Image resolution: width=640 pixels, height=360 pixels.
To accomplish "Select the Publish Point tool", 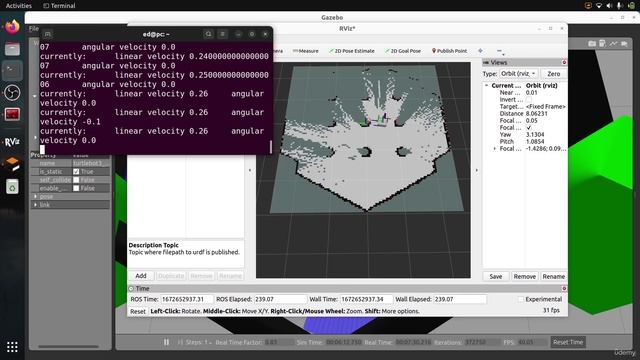I will click(449, 51).
